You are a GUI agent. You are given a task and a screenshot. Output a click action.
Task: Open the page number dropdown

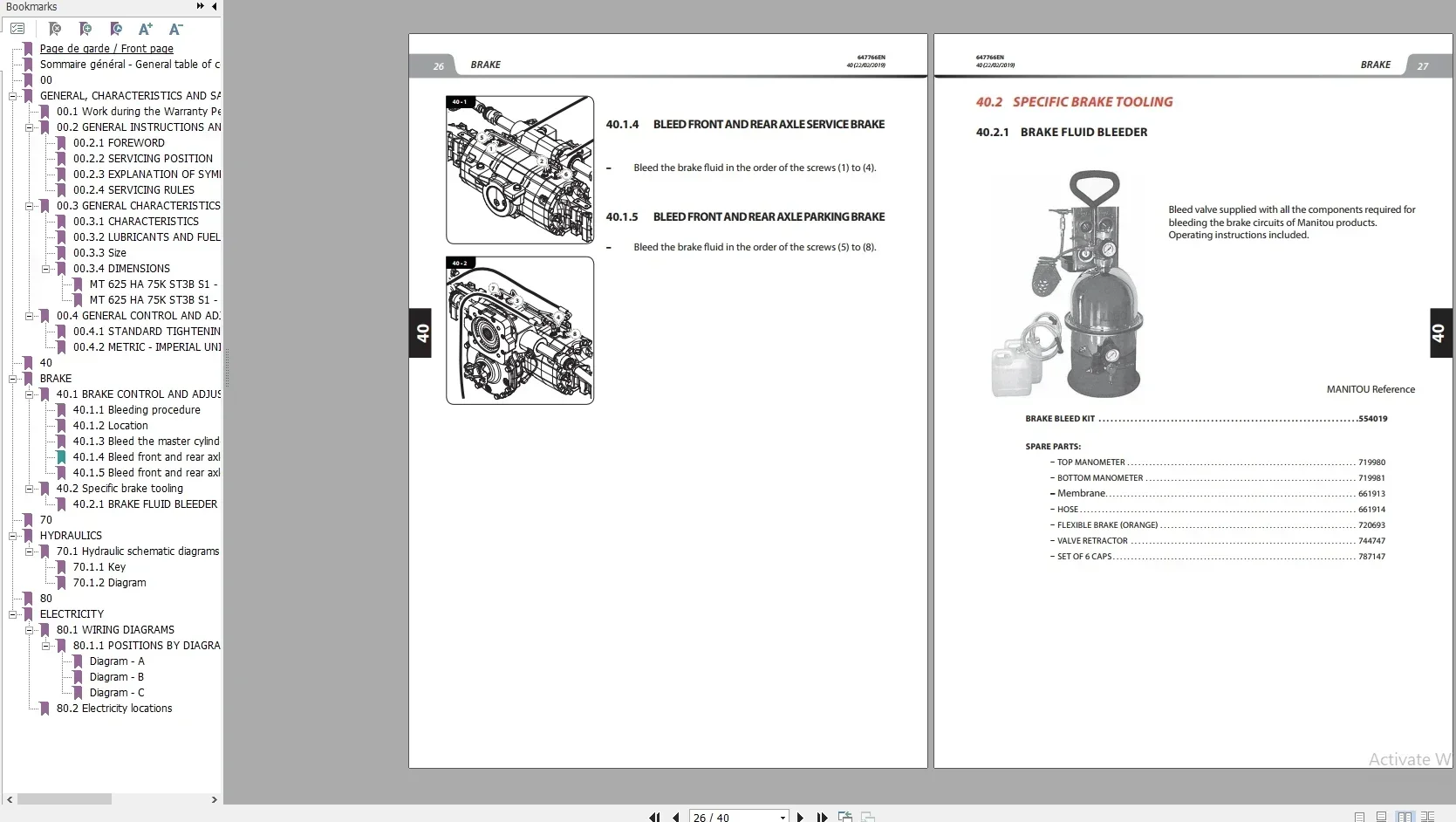pyautogui.click(x=783, y=817)
